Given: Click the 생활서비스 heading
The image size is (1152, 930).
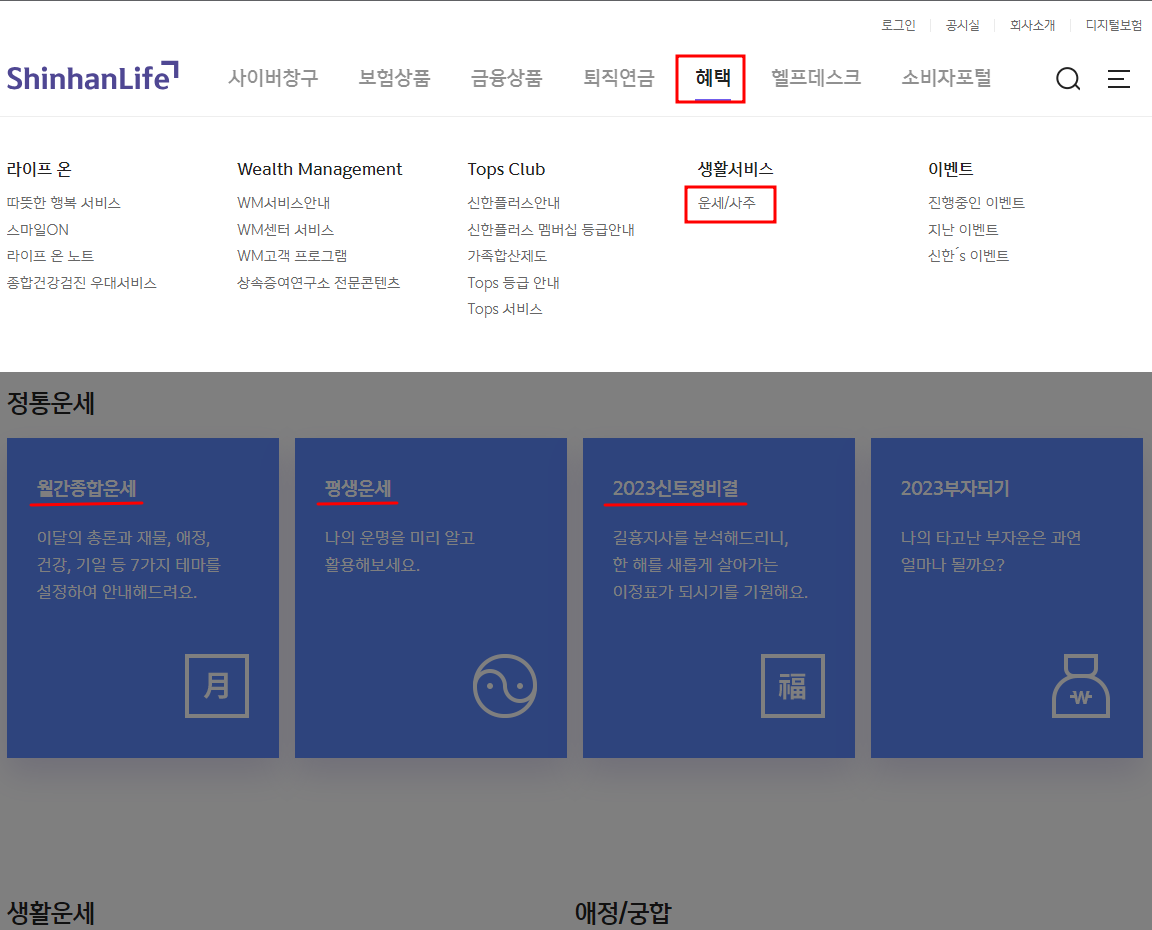Looking at the screenshot, I should coord(735,169).
